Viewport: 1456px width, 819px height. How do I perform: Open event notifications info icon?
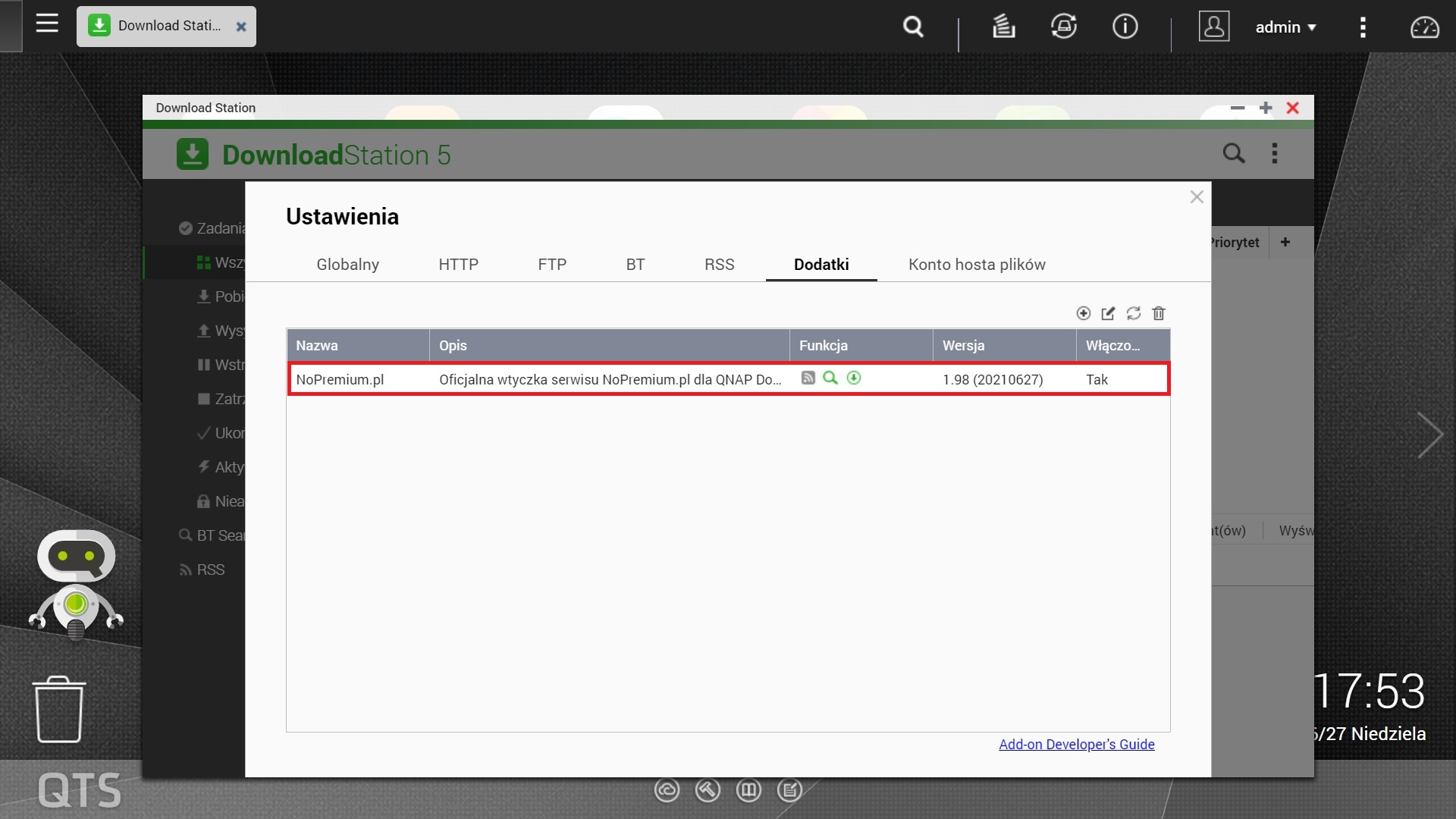pyautogui.click(x=1125, y=27)
